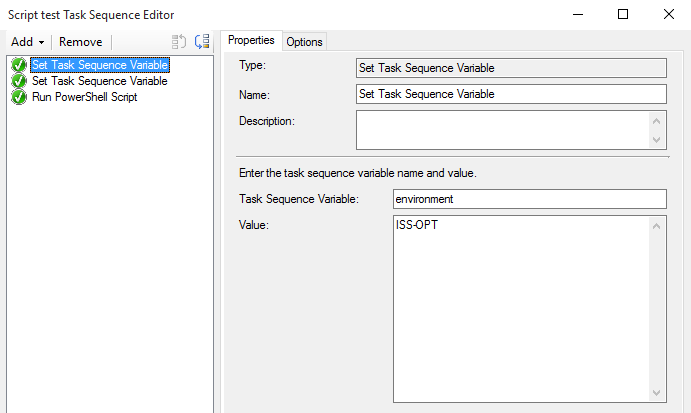Viewport: 691px width, 413px height.
Task: Click the collapse all steps icon
Action: tap(179, 42)
